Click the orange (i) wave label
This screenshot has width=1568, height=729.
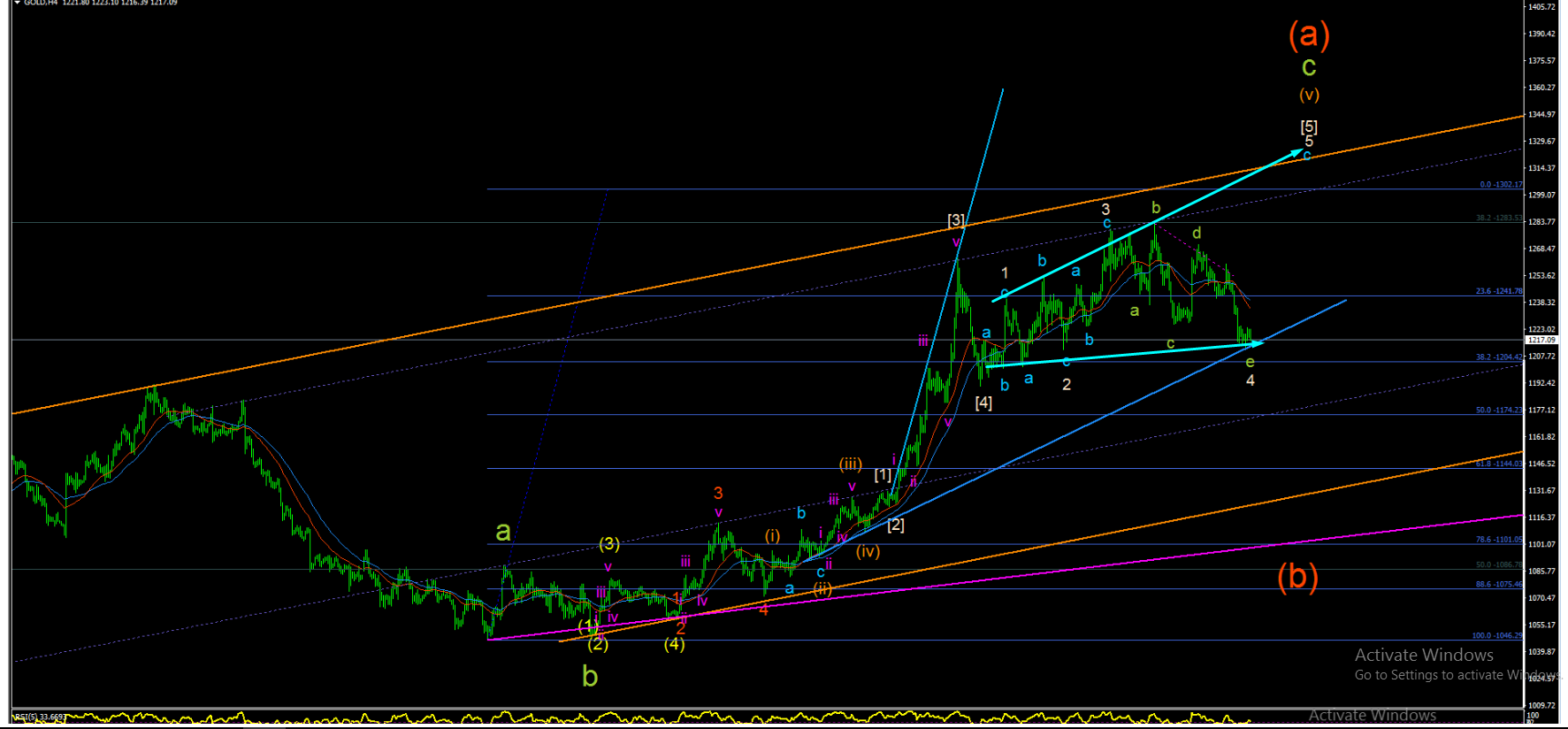pyautogui.click(x=773, y=536)
